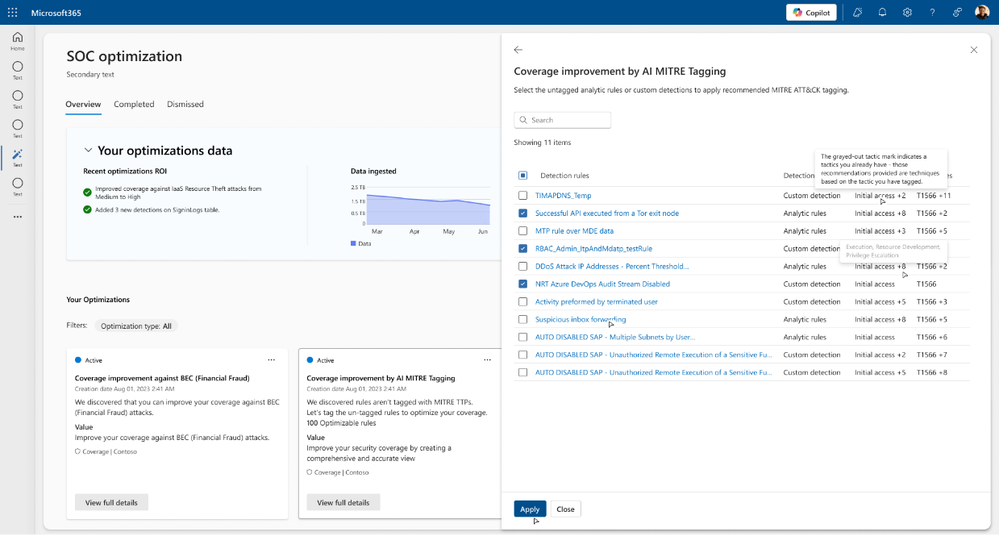Open the TIMAPDNS_Temp rule link
The image size is (999, 535).
(x=563, y=196)
